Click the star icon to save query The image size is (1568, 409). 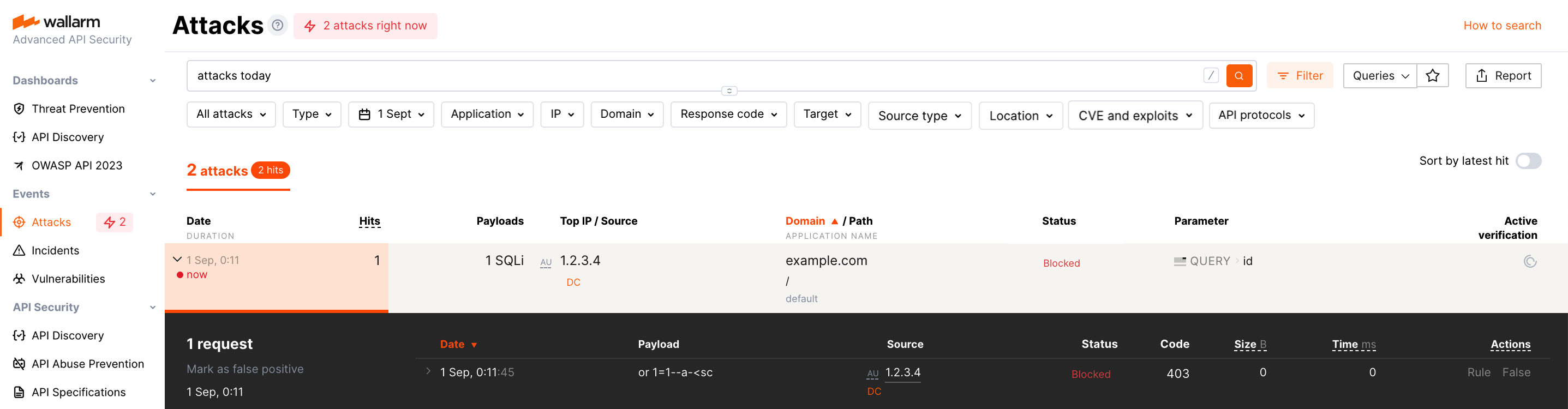[1432, 75]
